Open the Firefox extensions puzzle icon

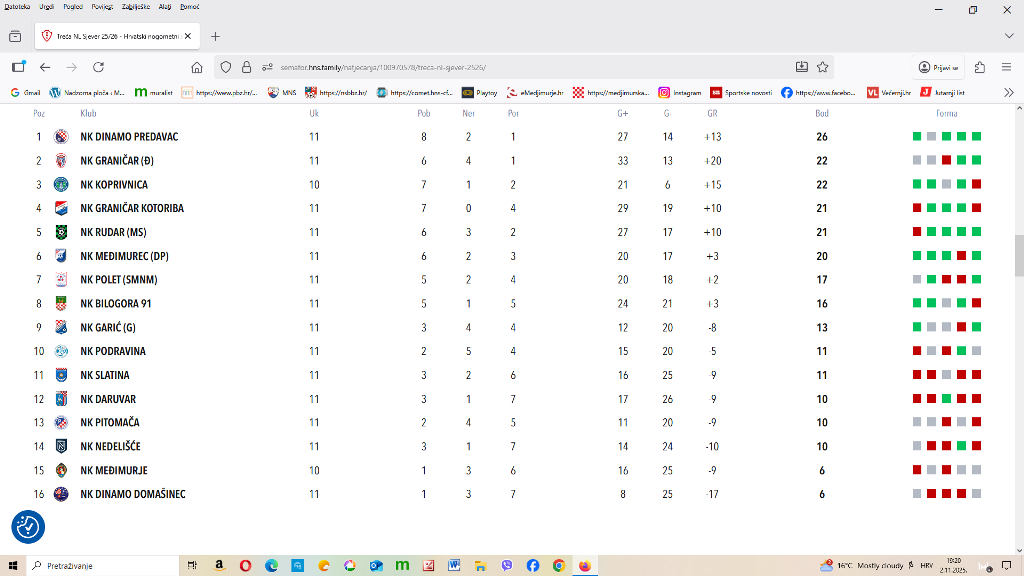pyautogui.click(x=979, y=67)
